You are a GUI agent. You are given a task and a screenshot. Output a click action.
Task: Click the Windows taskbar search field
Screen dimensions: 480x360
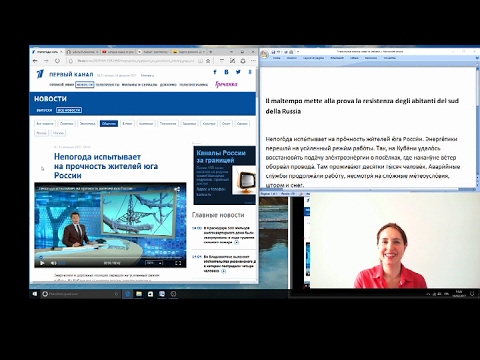coord(80,294)
